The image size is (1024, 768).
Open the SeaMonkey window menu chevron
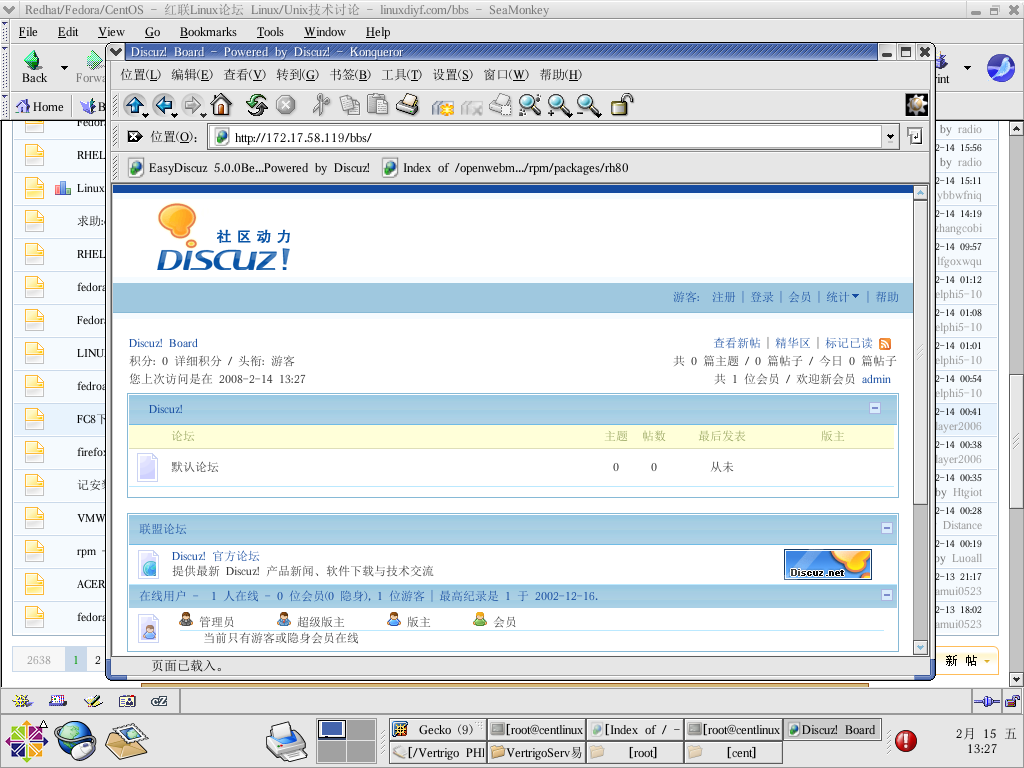[x=9, y=10]
